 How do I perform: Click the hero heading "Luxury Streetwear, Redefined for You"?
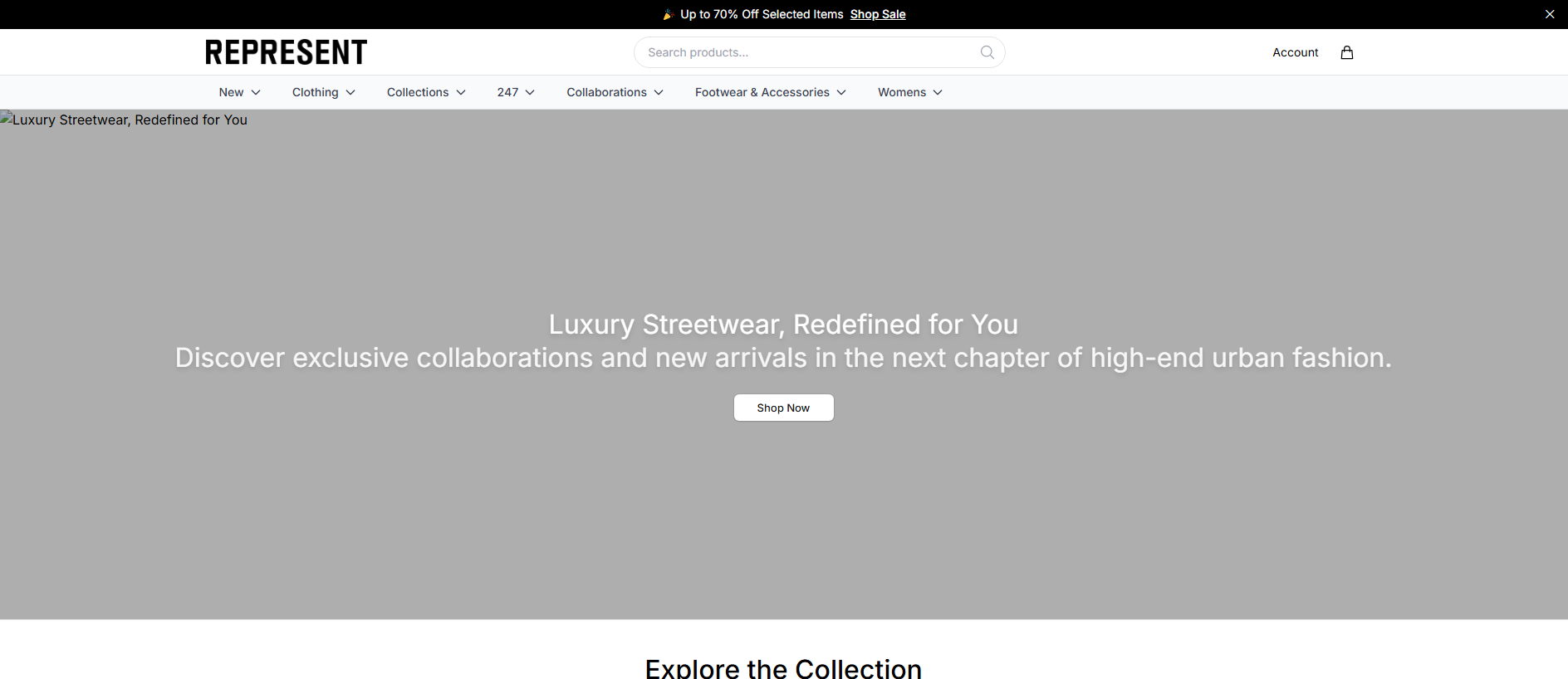783,325
